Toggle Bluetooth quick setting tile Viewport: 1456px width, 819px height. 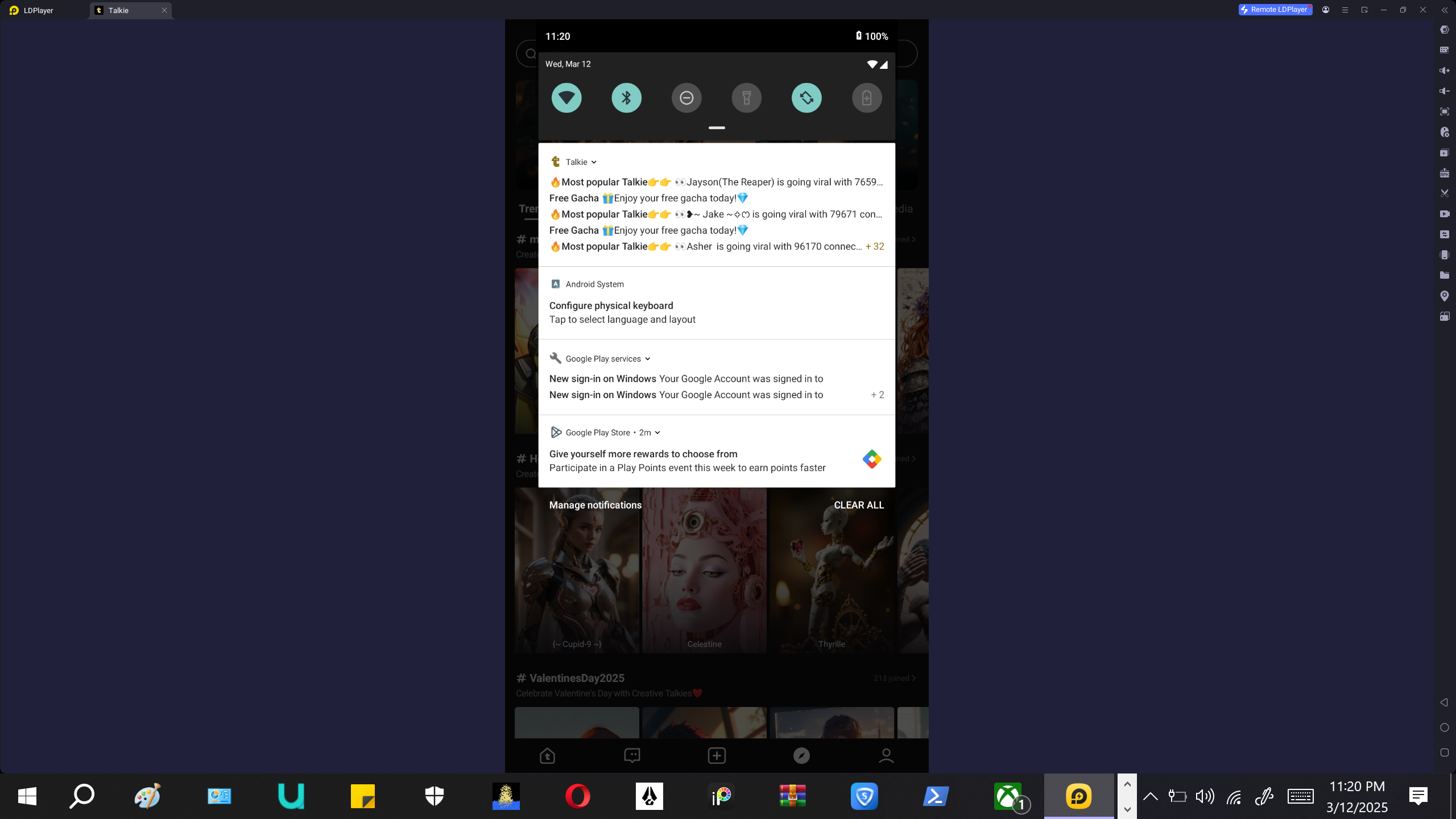627,98
